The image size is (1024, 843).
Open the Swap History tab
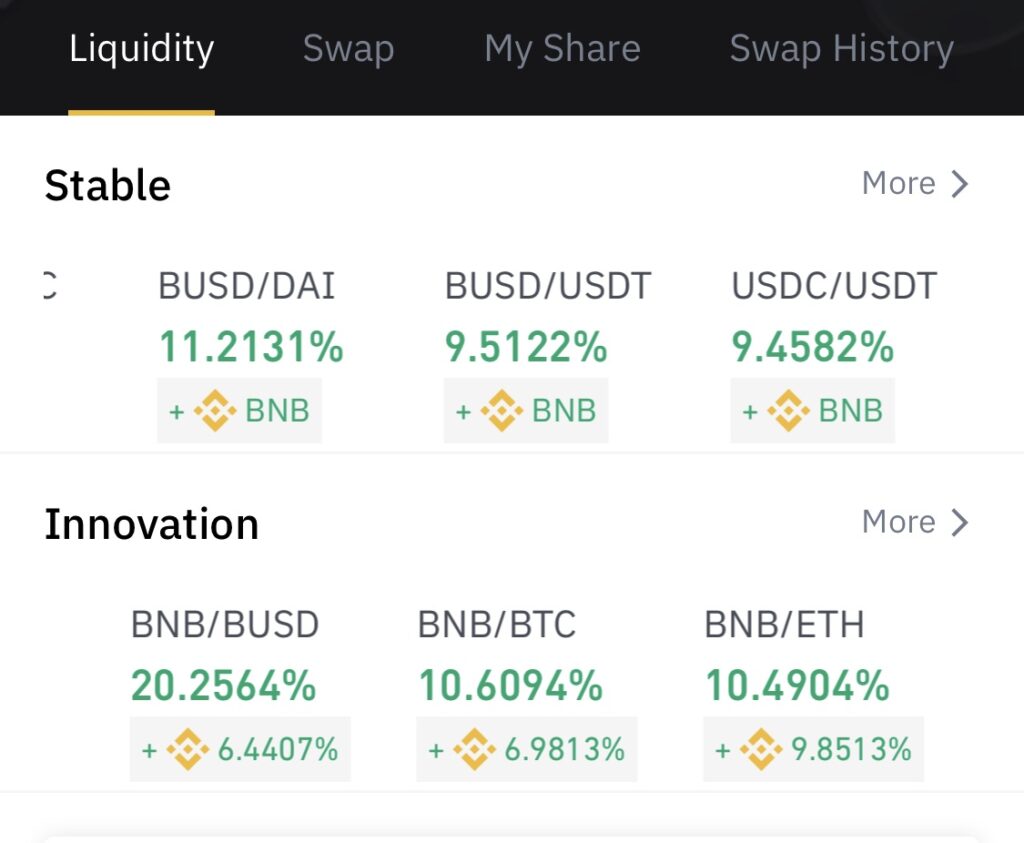(842, 49)
